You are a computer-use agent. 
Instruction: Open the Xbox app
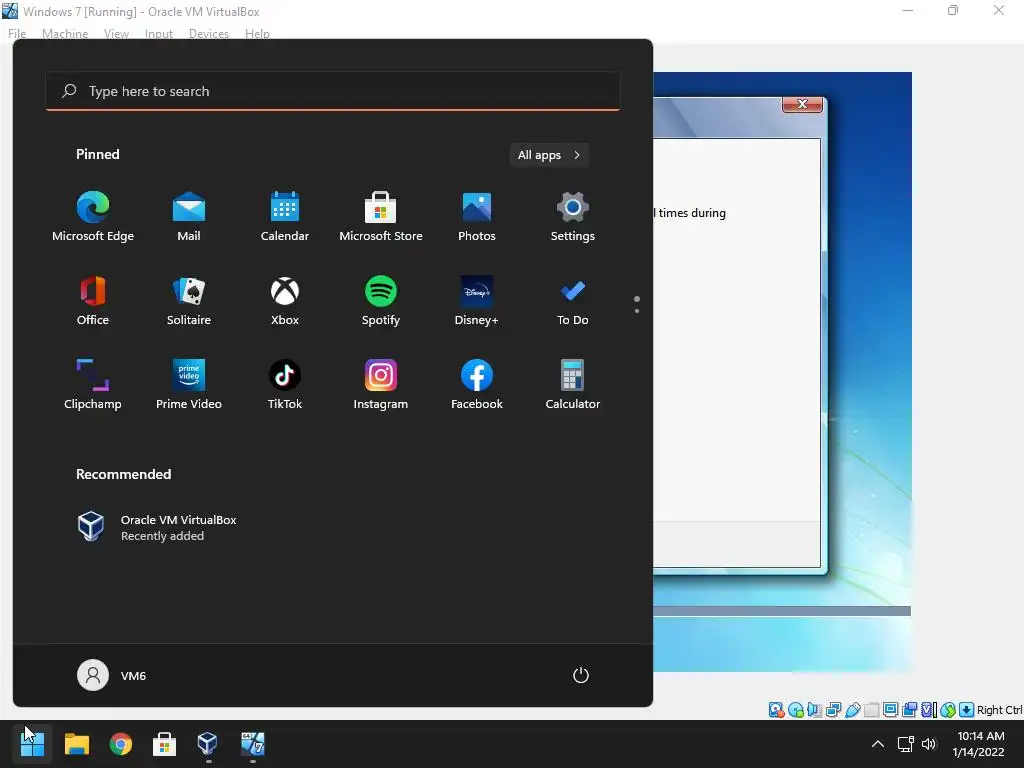tap(285, 300)
